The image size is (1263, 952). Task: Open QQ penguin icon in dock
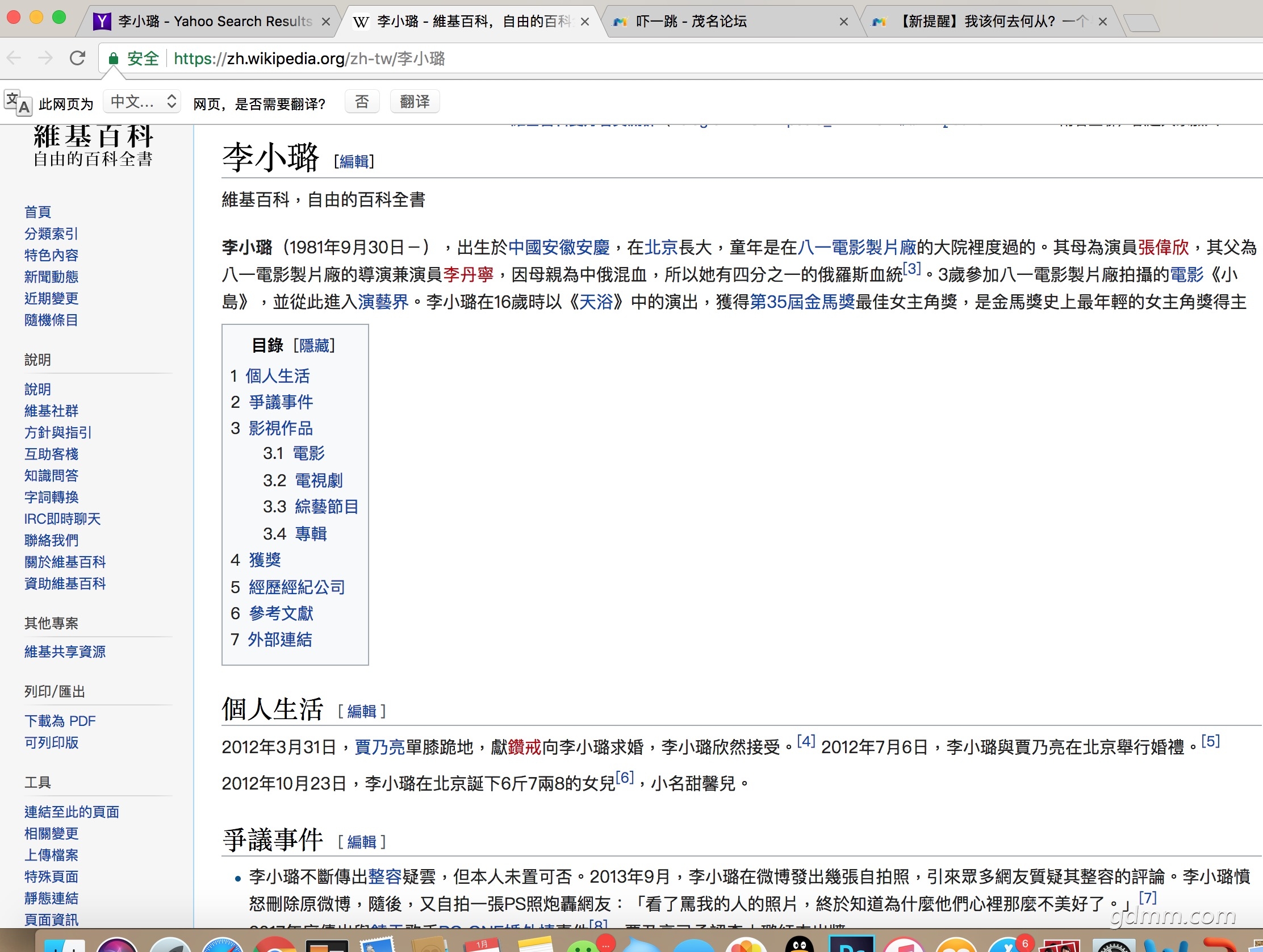pyautogui.click(x=800, y=945)
